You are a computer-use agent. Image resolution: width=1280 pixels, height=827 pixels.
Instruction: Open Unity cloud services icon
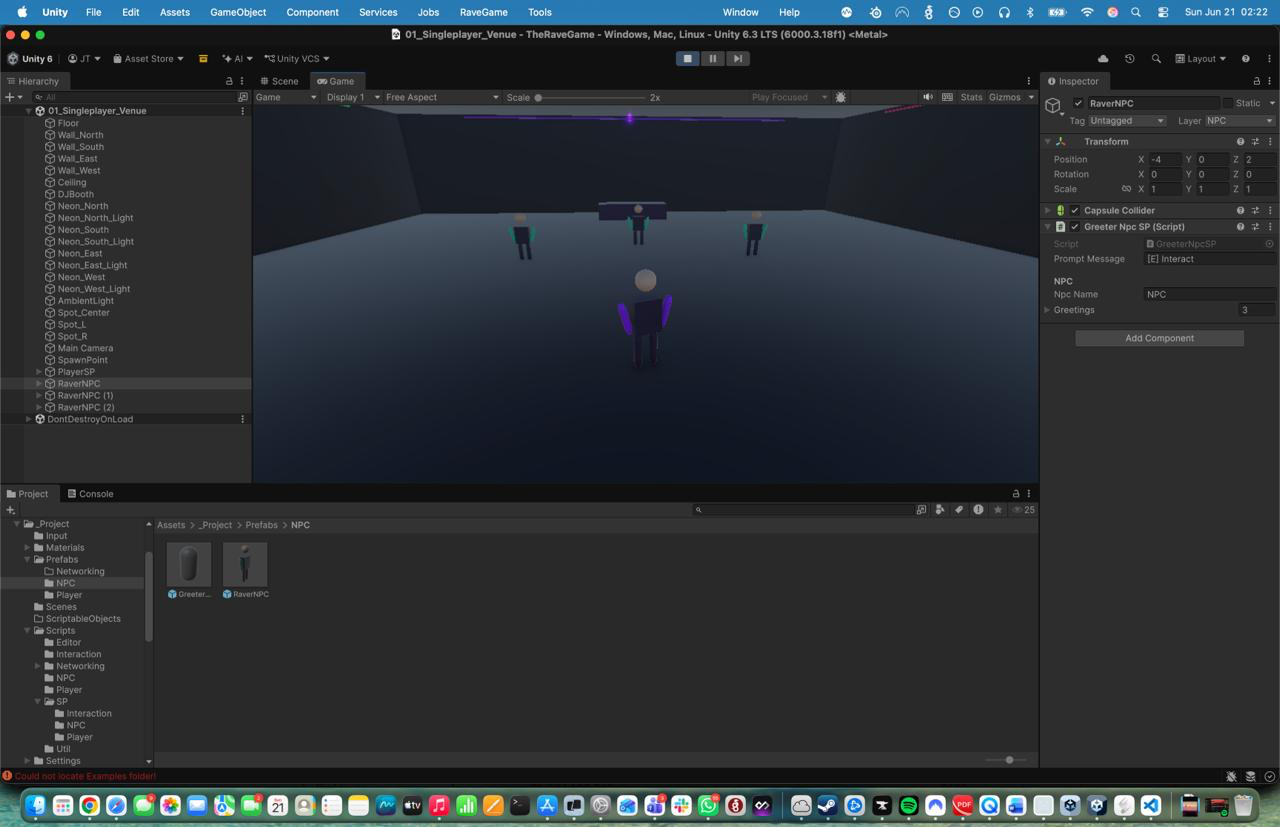[1103, 59]
